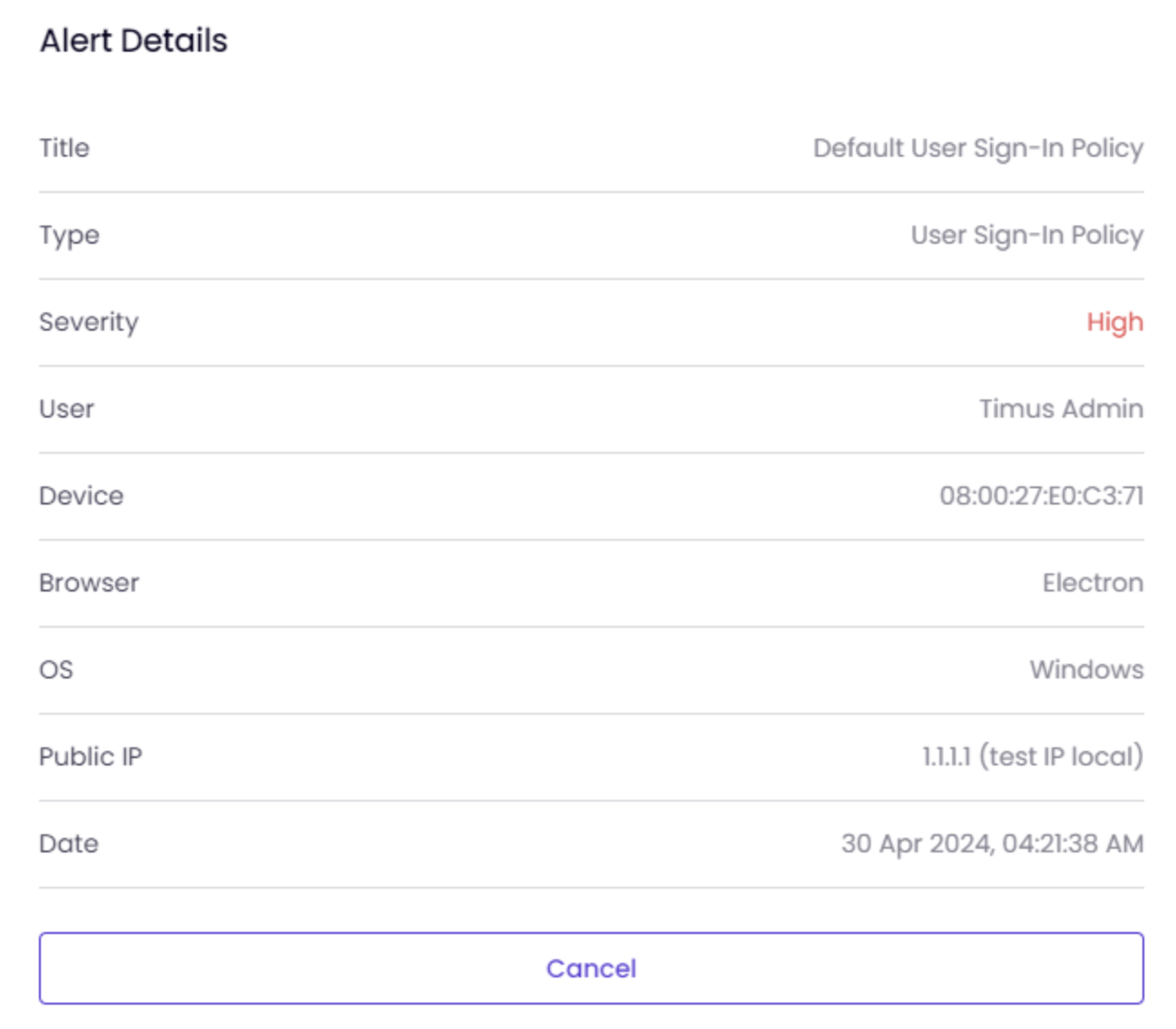Screen dimensions: 1176x1029
Task: Select the Timus Admin user value
Action: 1061,409
